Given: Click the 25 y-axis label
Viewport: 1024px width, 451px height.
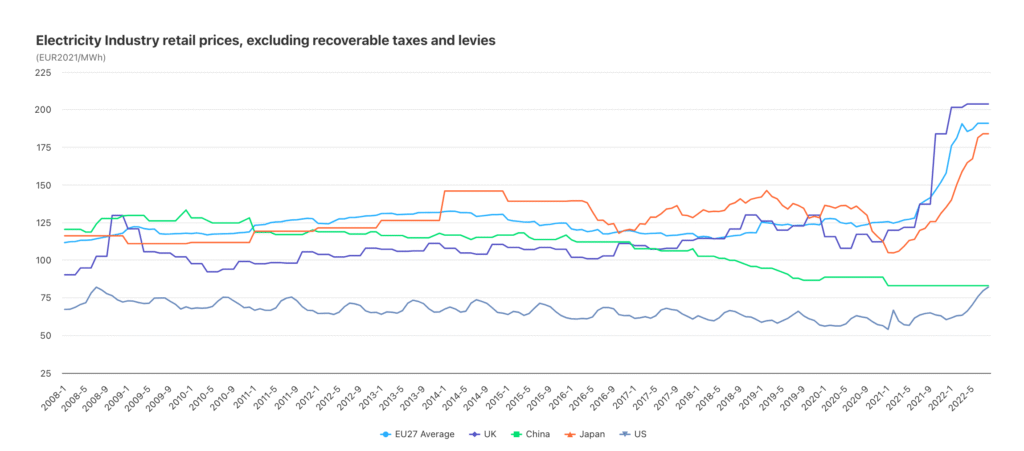Looking at the screenshot, I should click(x=49, y=373).
